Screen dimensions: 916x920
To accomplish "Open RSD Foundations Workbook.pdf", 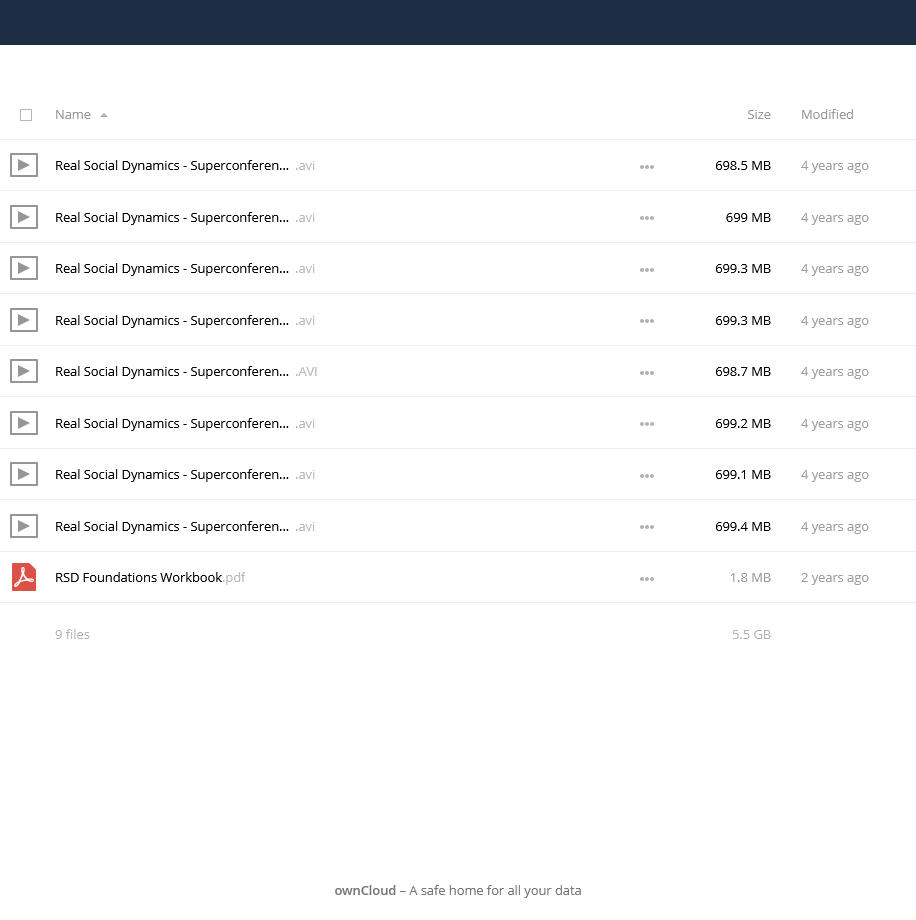I will click(x=150, y=577).
